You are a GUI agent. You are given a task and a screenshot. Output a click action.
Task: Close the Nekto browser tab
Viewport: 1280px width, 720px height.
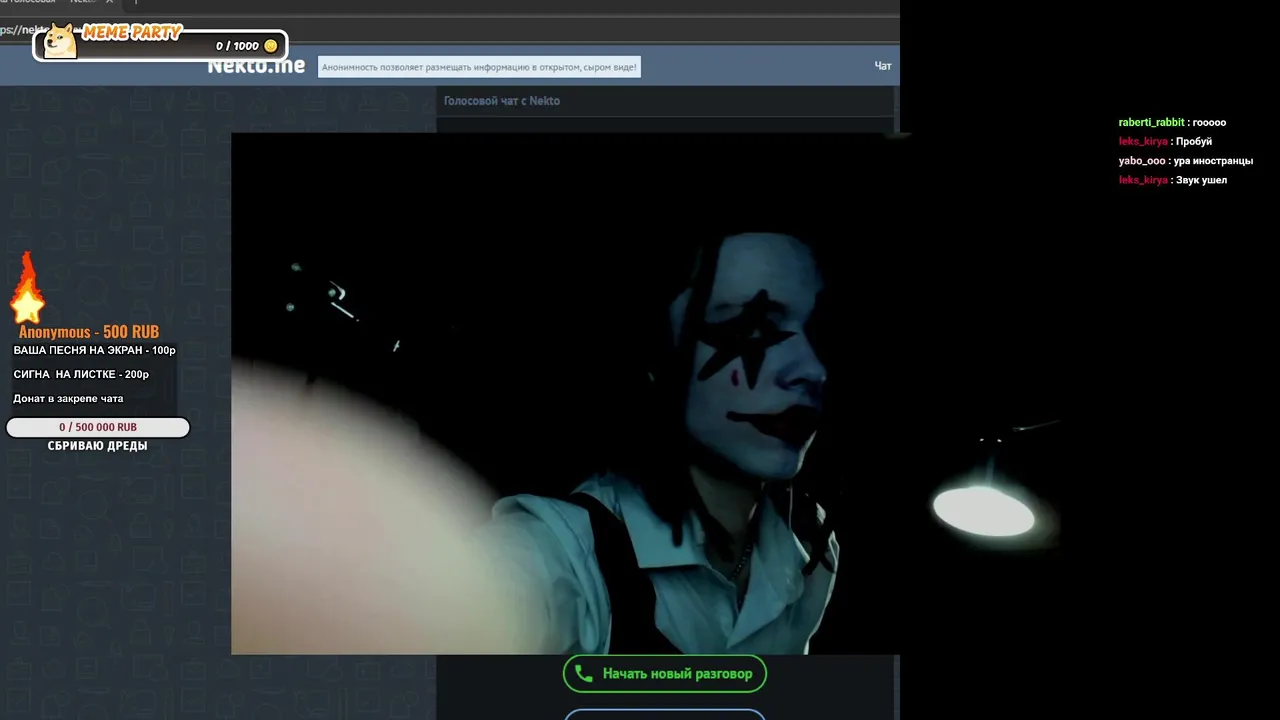coord(109,2)
